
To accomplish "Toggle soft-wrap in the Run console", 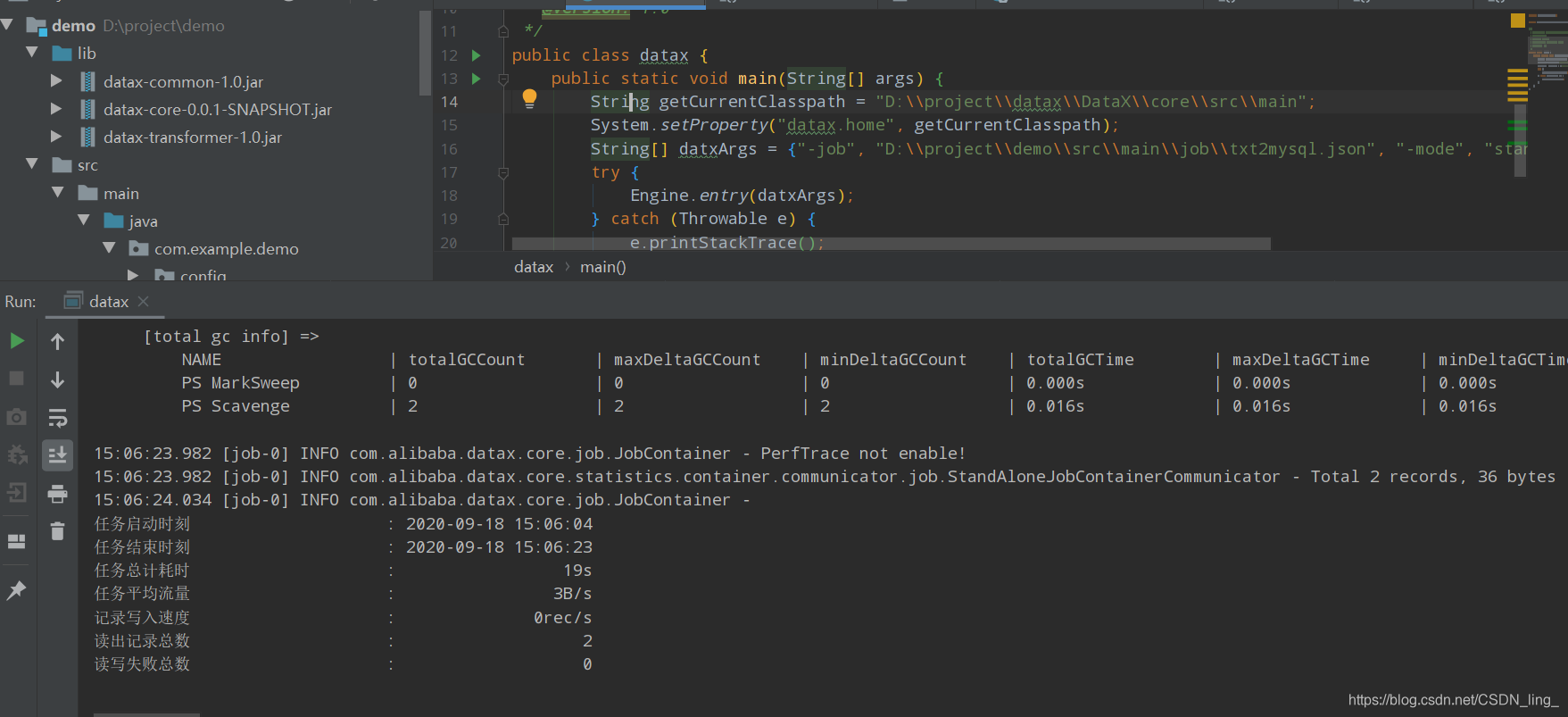I will (57, 418).
